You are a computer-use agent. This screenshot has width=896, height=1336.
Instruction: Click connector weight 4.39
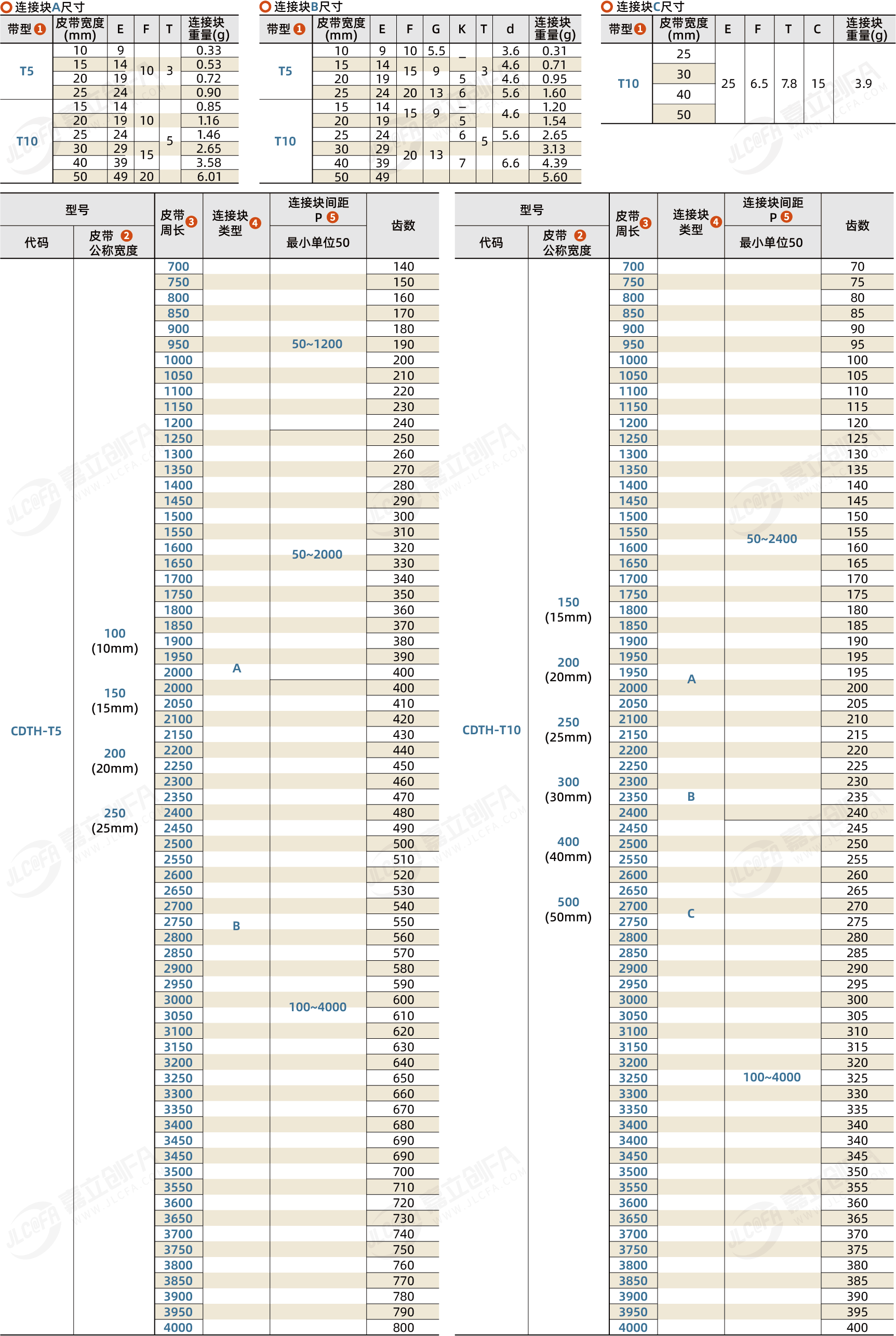pos(554,163)
